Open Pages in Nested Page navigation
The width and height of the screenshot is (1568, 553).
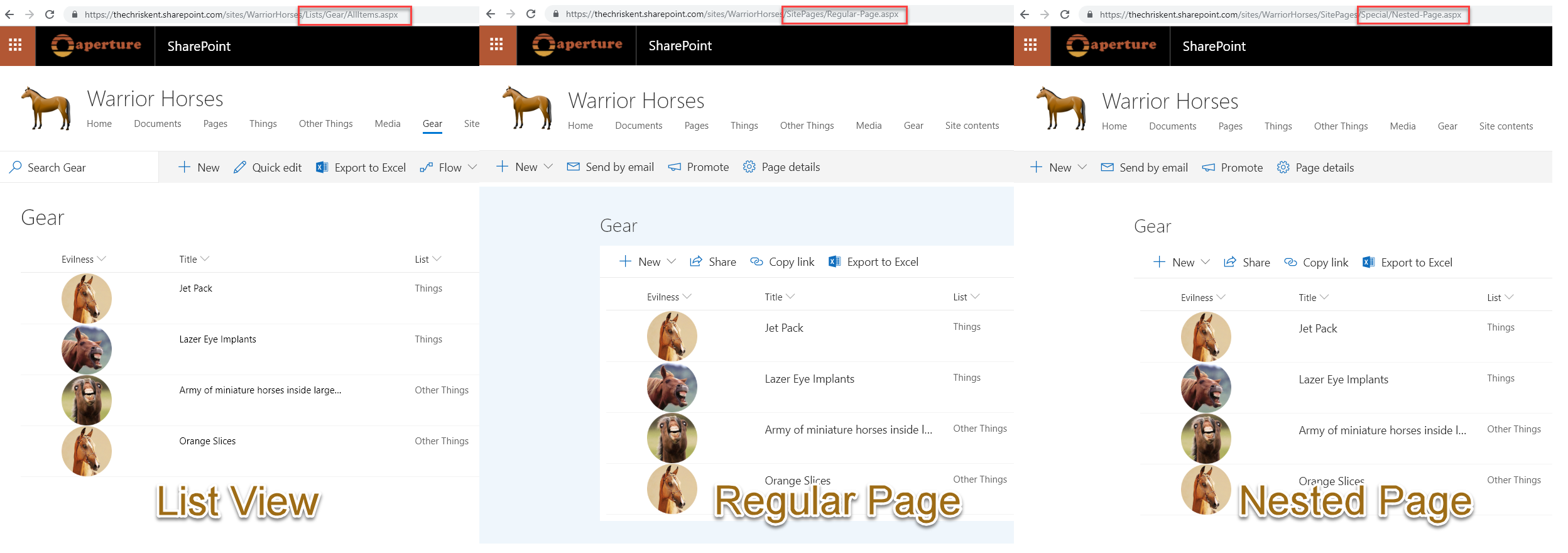[1230, 126]
